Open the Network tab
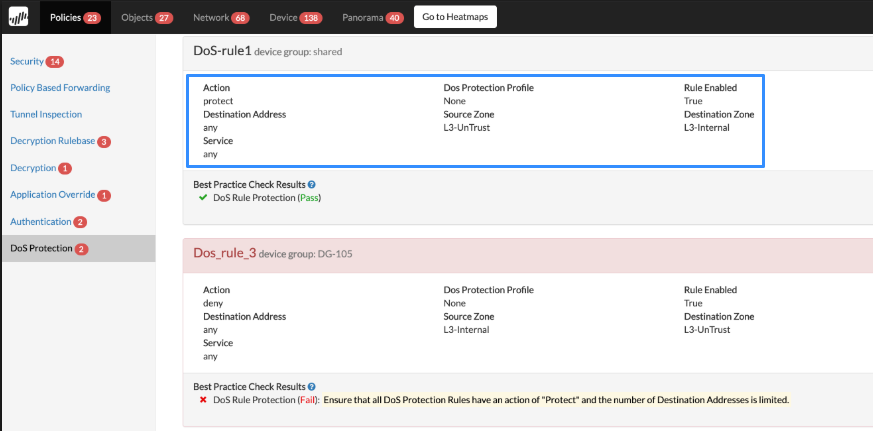Screen dimensions: 873x431 (x=221, y=17)
